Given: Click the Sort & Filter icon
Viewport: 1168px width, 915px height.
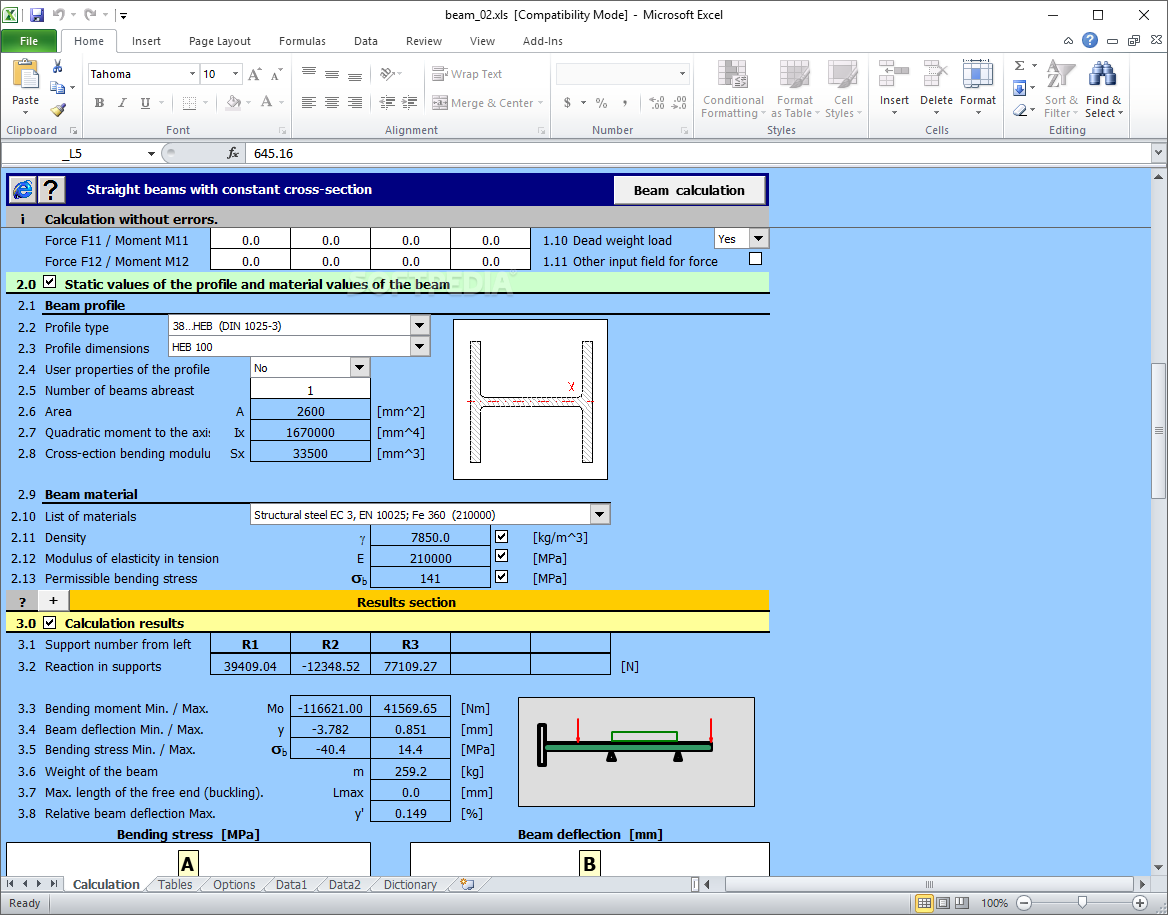Looking at the screenshot, I should (1060, 75).
